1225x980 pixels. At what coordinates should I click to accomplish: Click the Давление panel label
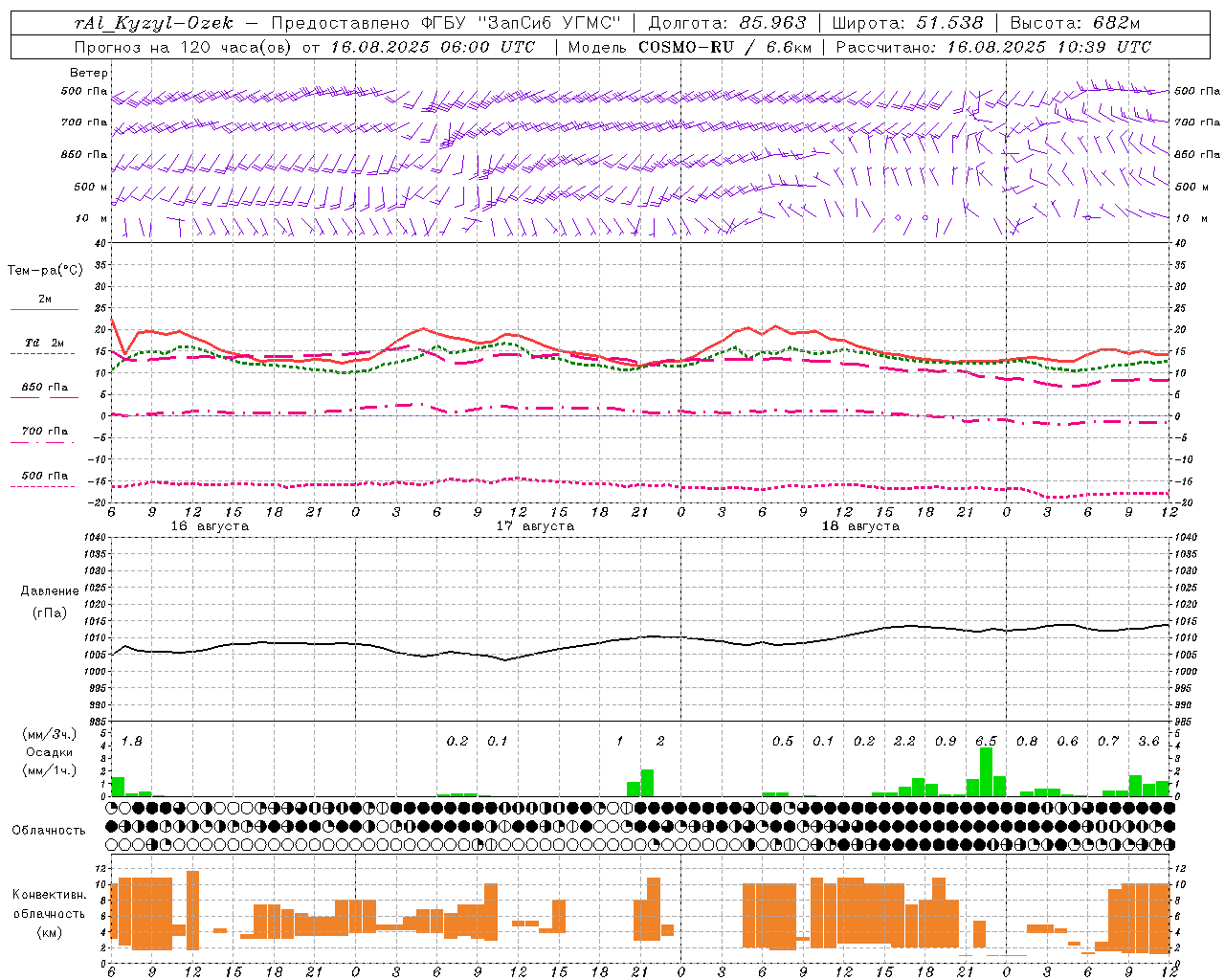click(50, 591)
